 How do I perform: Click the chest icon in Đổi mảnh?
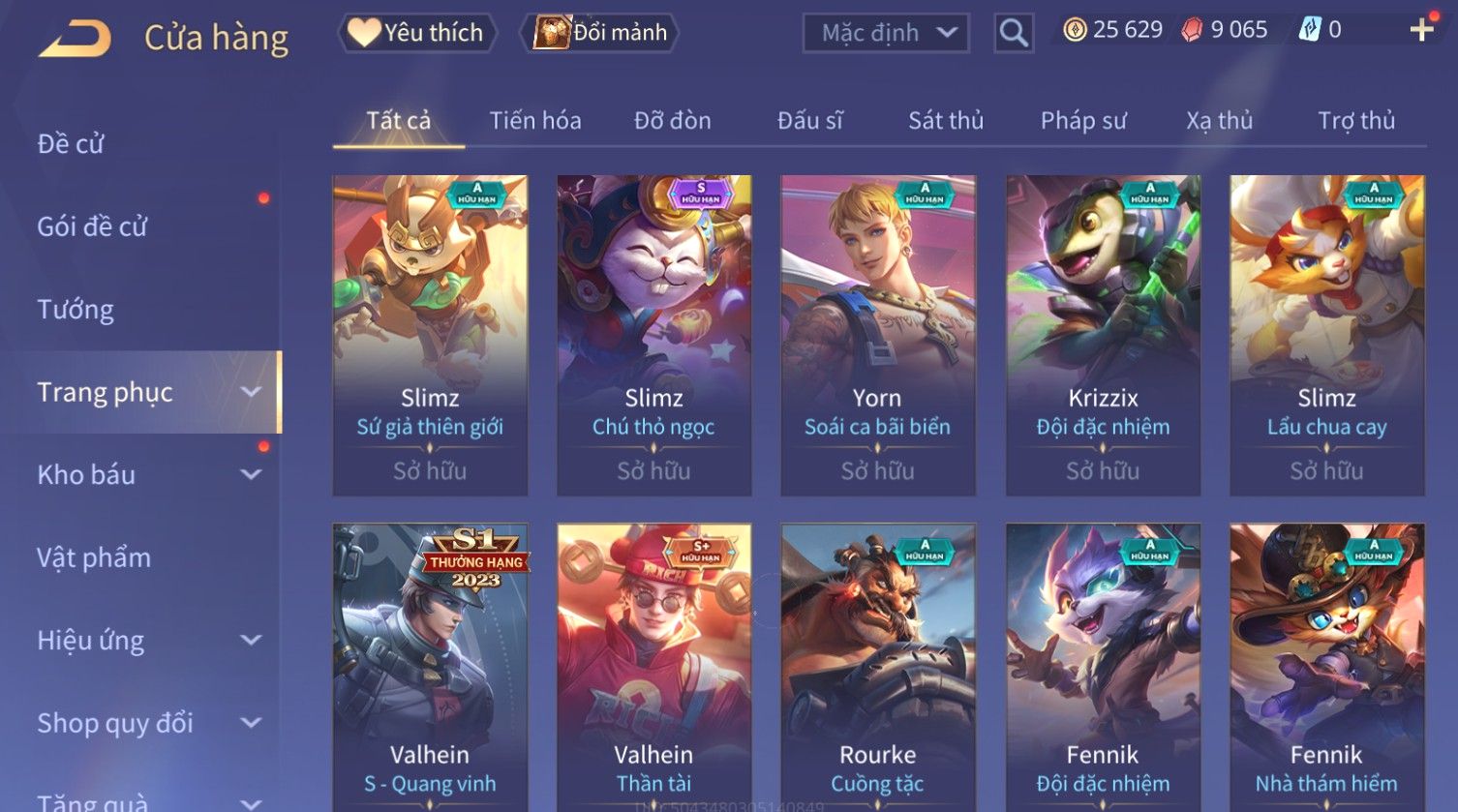click(552, 32)
